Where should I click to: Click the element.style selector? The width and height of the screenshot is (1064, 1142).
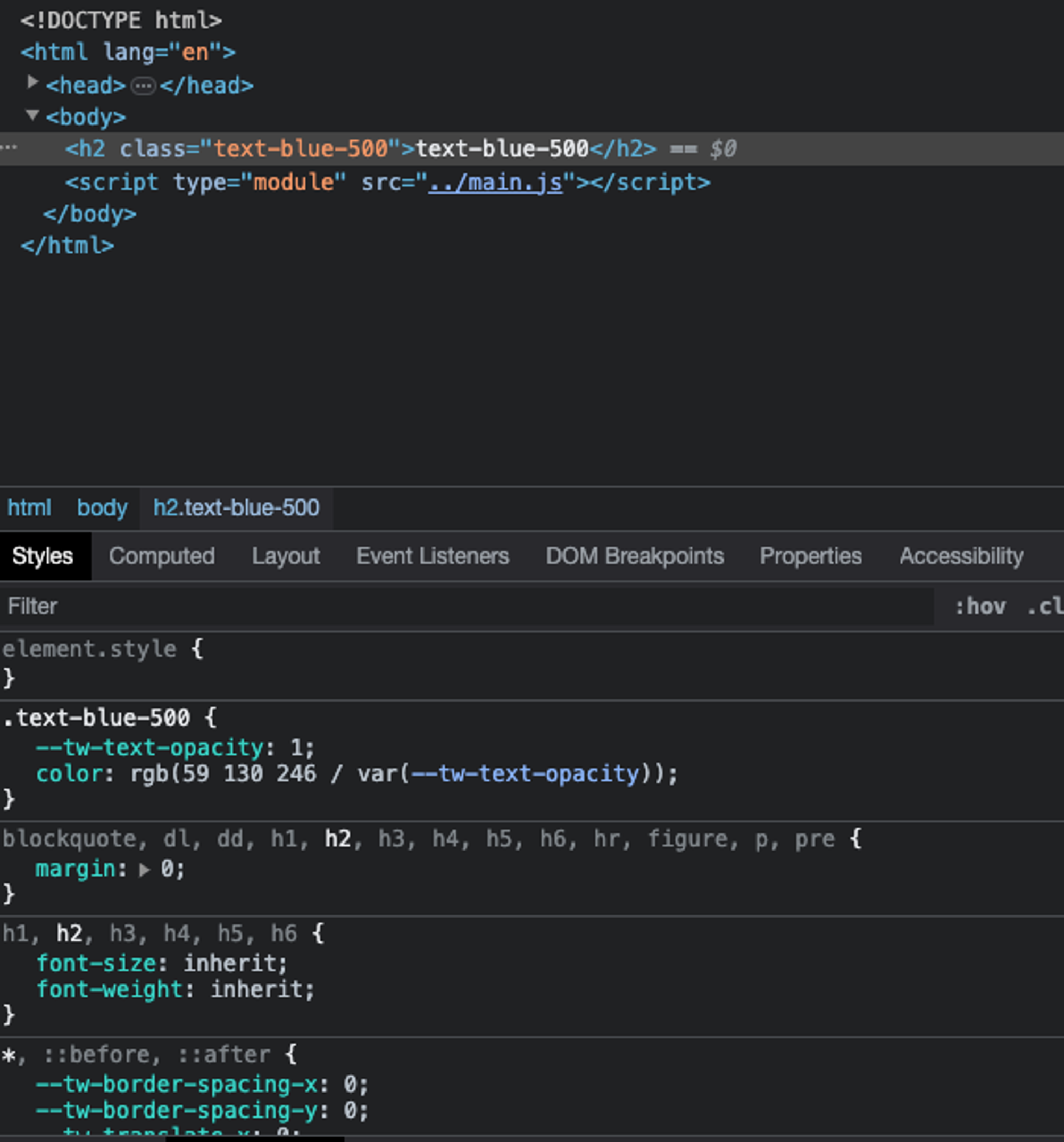point(89,649)
